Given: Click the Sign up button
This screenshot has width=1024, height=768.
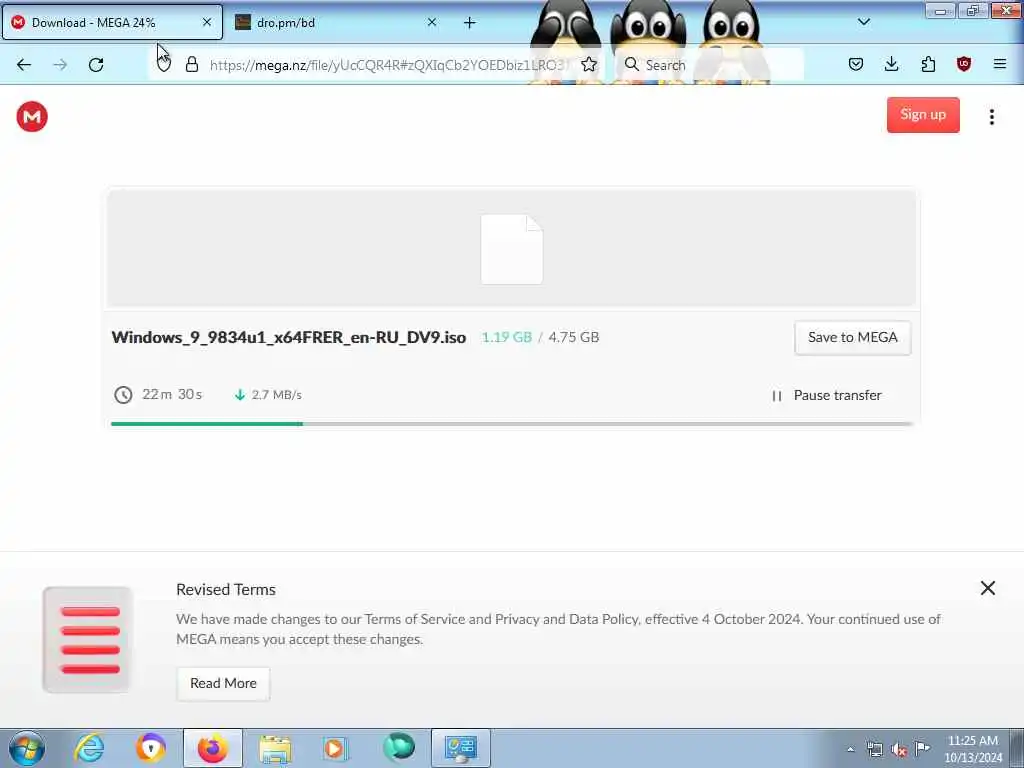Looking at the screenshot, I should coord(923,114).
